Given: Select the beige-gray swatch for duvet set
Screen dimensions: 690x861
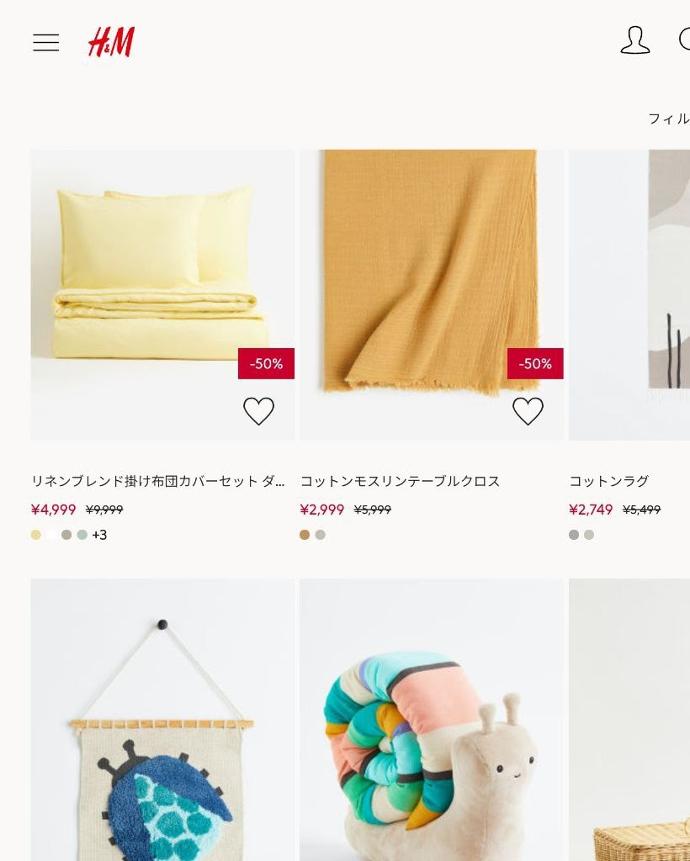Looking at the screenshot, I should click(x=66, y=535).
